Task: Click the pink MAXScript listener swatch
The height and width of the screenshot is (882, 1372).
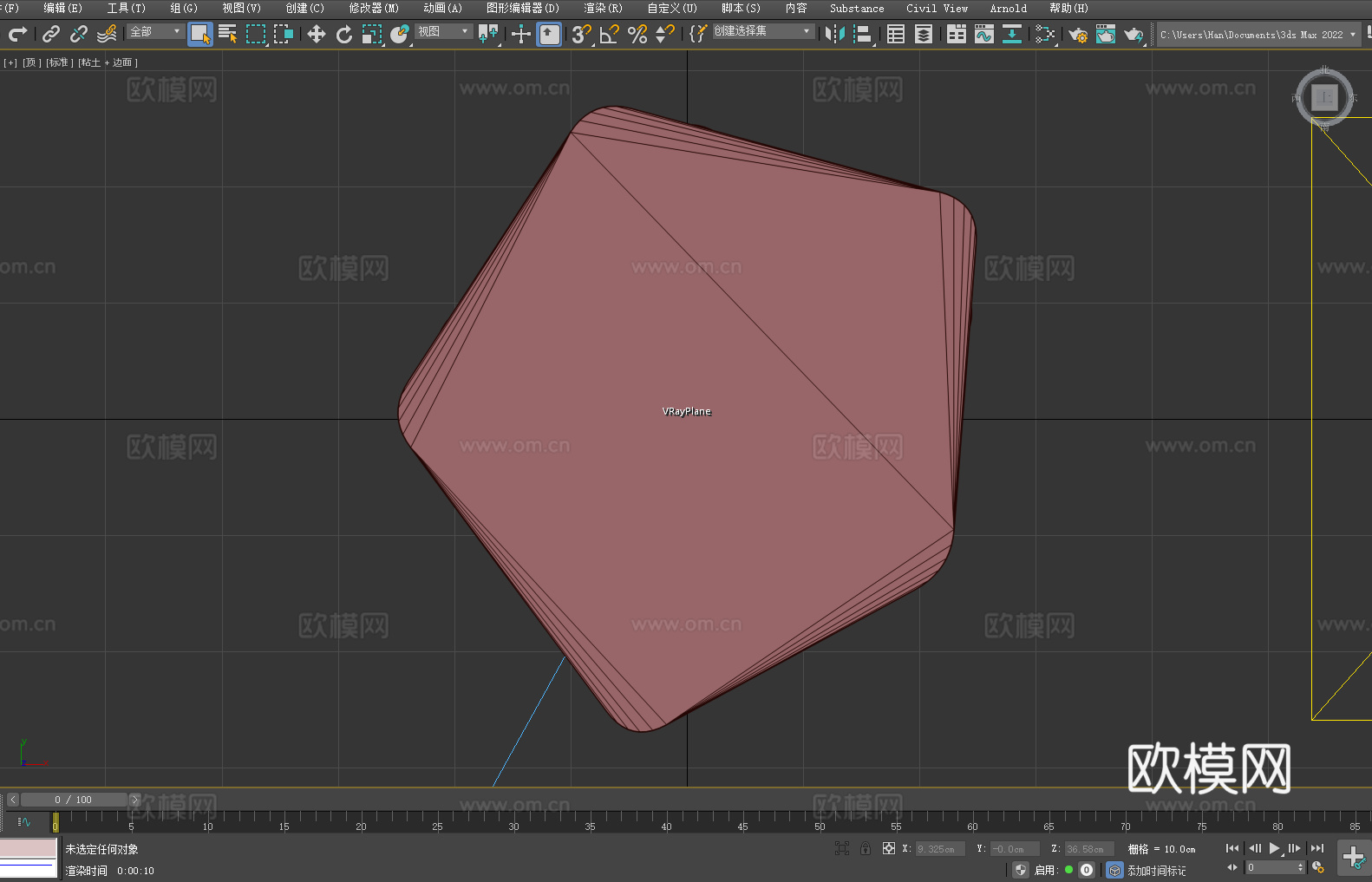Action: point(29,848)
